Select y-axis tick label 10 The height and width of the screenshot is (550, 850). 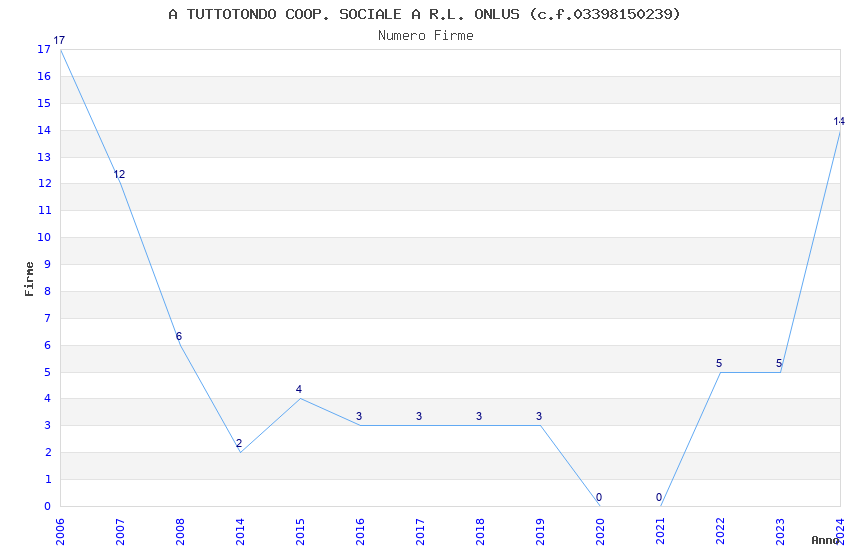pos(44,237)
